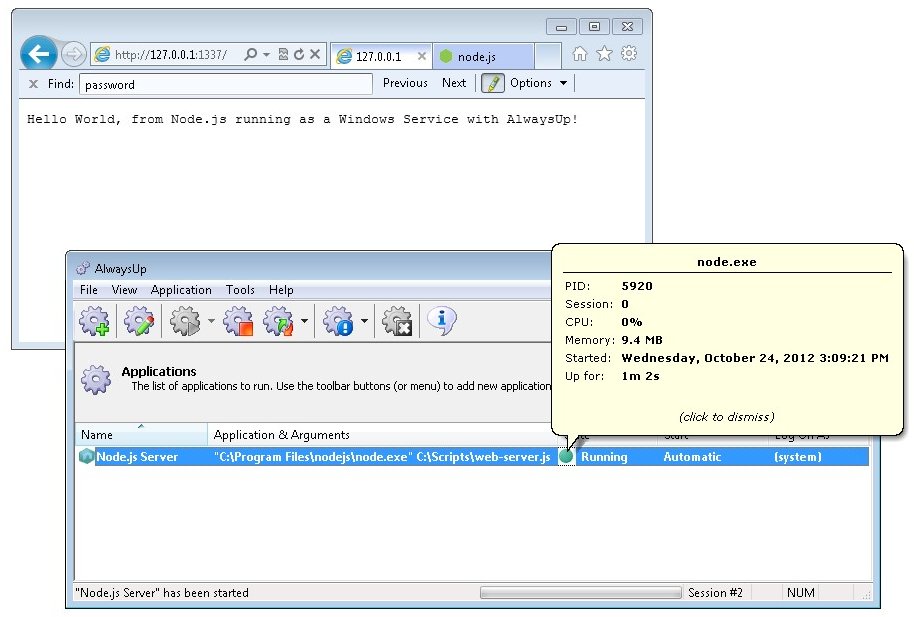The image size is (914, 617).
Task: Open the View menu in AlwaysUp
Action: point(124,290)
